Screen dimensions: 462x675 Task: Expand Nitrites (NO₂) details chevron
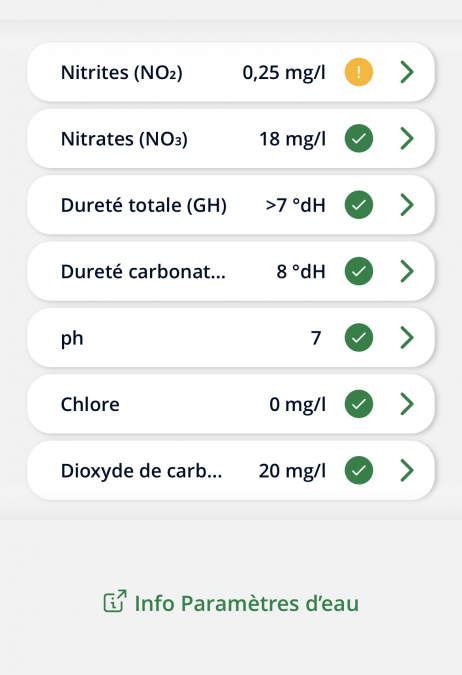(x=407, y=72)
